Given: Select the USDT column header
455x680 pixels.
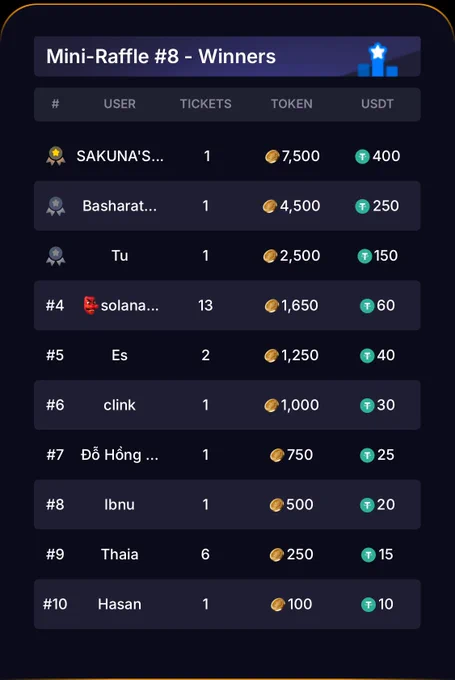Looking at the screenshot, I should pos(377,104).
